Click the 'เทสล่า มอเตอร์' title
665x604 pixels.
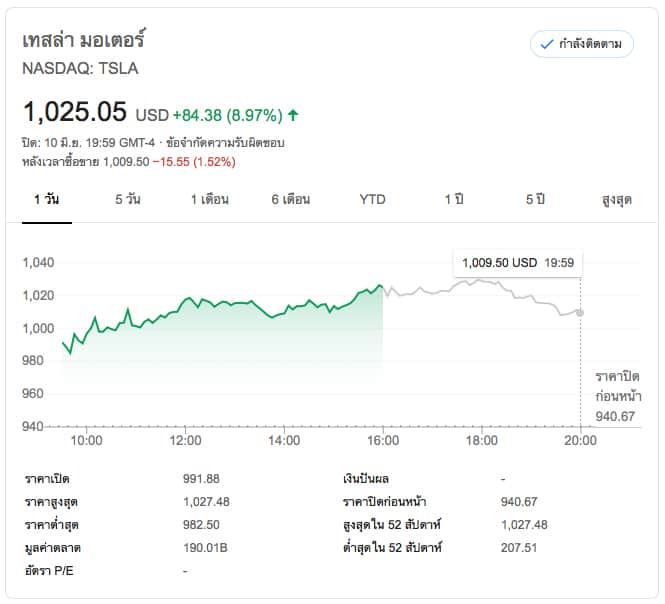point(84,43)
